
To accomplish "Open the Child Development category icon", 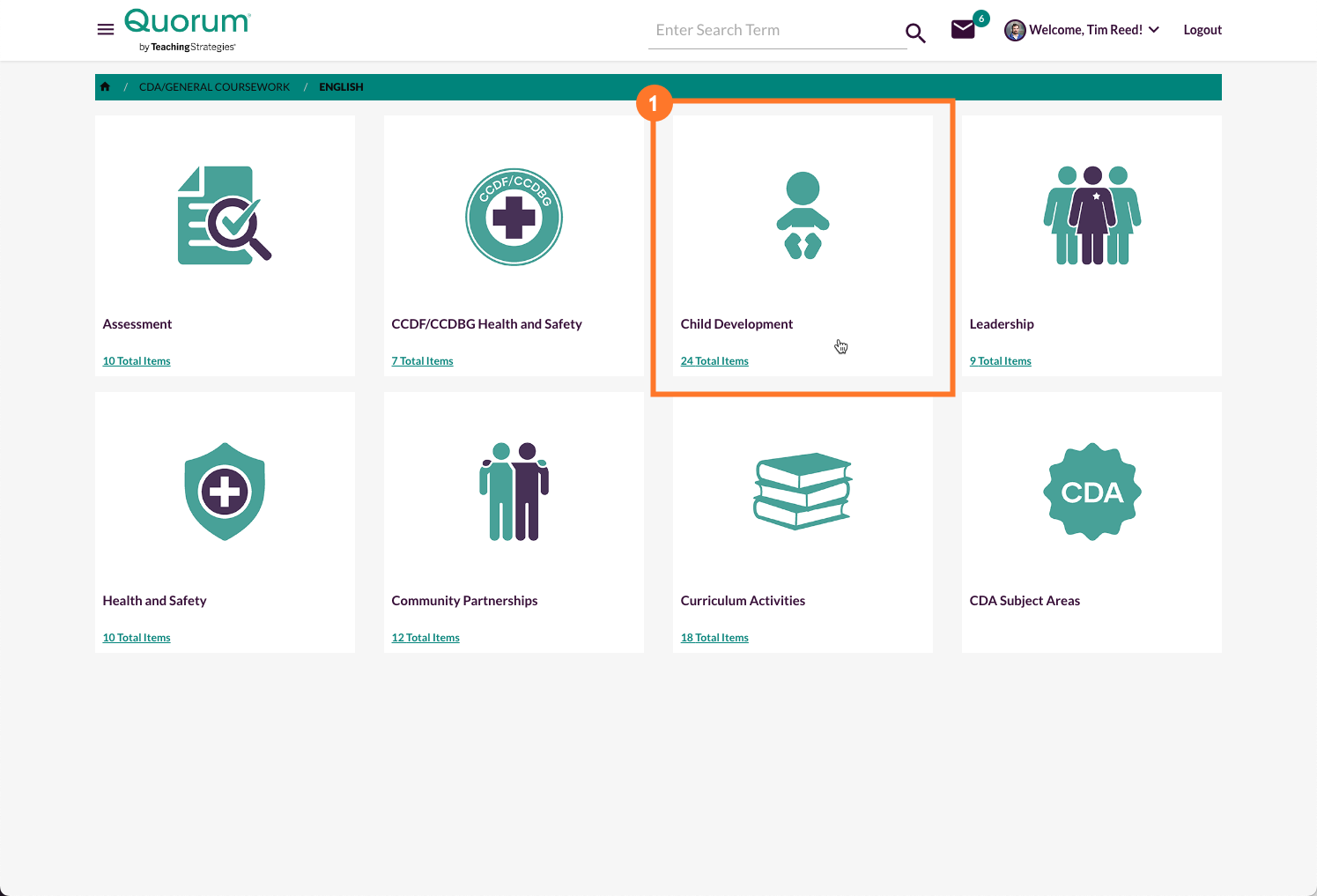I will click(801, 216).
